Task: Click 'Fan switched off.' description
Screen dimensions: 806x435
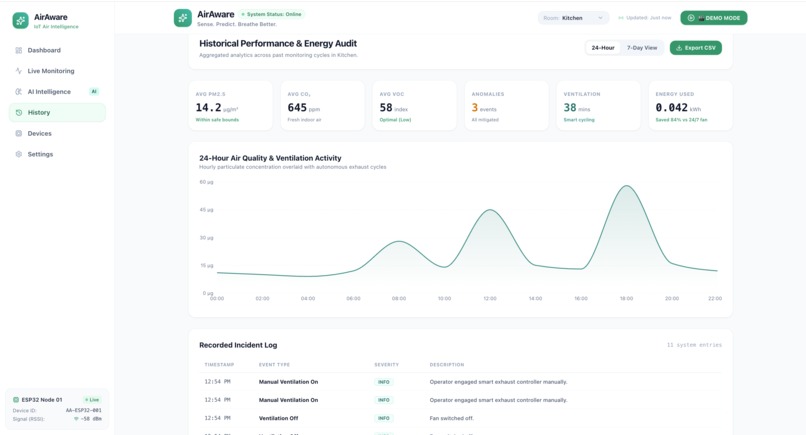Action: coord(451,418)
